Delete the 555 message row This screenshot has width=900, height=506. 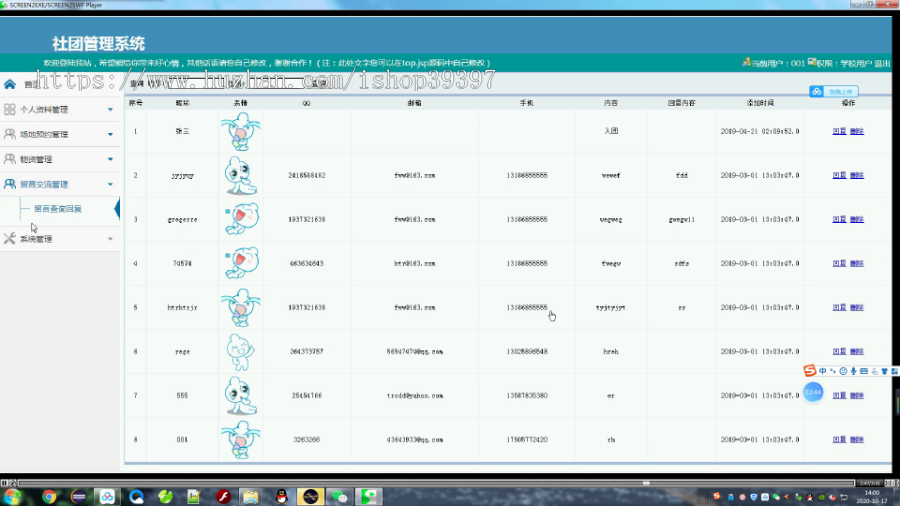(857, 395)
